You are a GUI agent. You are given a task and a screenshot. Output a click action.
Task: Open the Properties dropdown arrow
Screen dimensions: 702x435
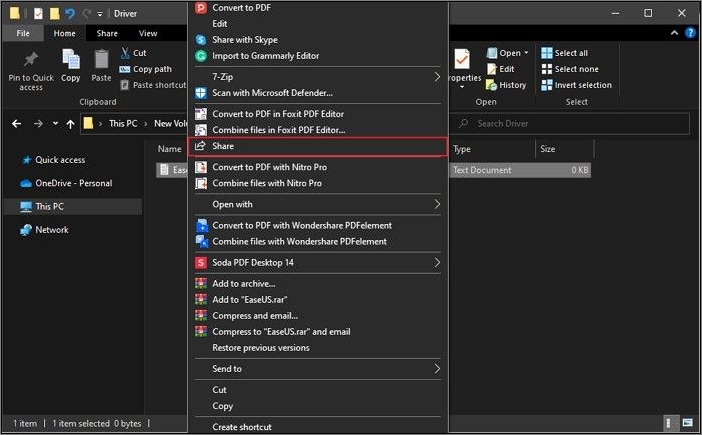(462, 87)
